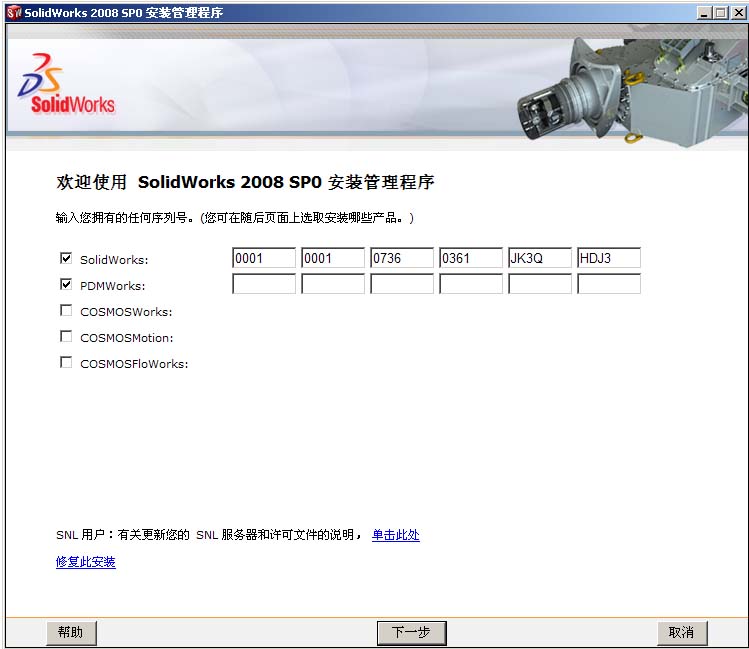The width and height of the screenshot is (749, 649).
Task: Cancel setup with the 取消 button
Action: (x=682, y=633)
